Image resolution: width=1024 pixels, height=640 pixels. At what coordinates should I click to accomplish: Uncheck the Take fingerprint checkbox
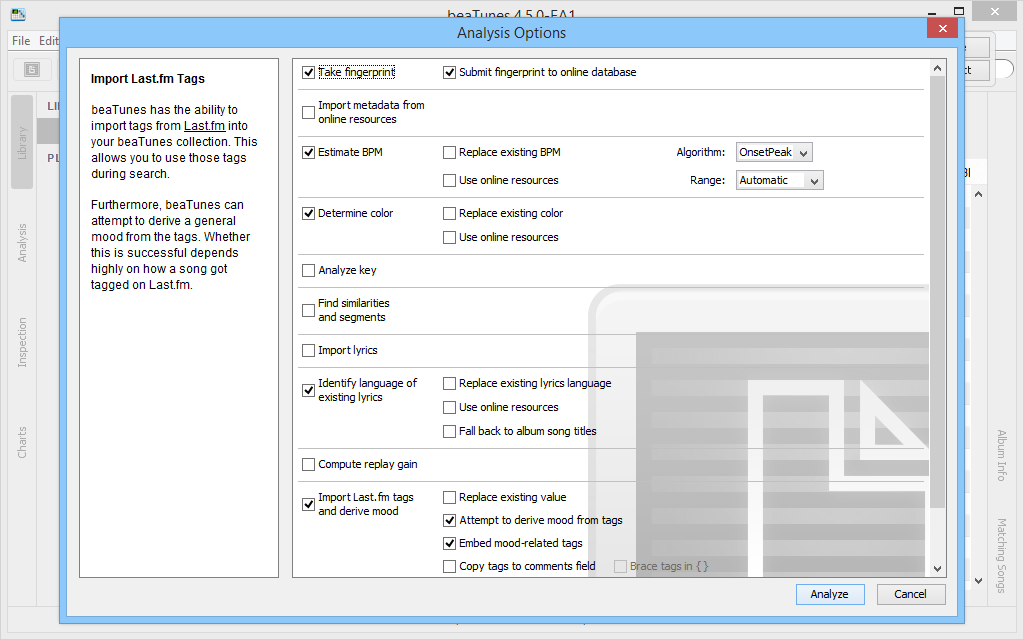(309, 72)
